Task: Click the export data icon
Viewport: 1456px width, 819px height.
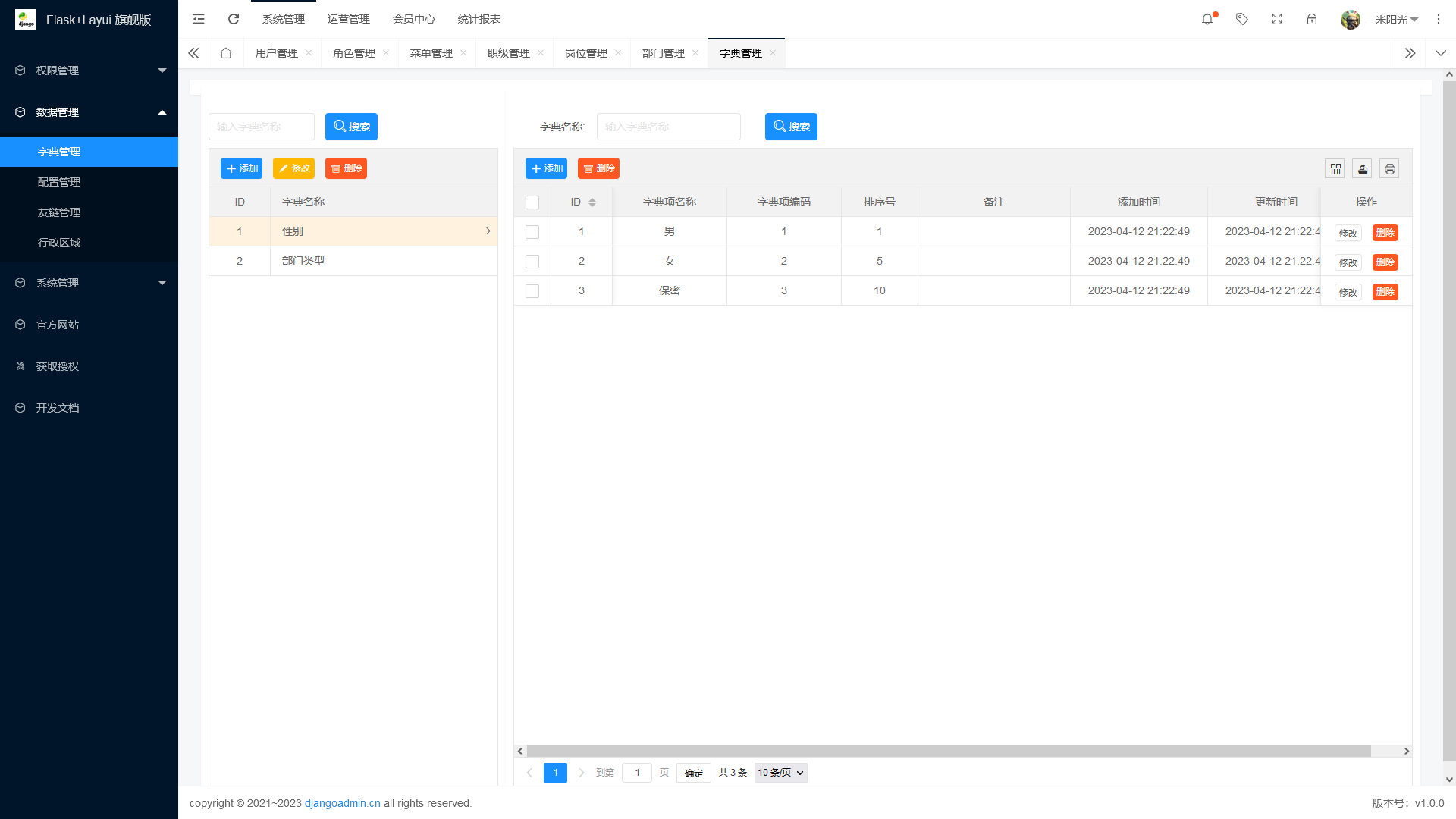Action: pos(1362,168)
